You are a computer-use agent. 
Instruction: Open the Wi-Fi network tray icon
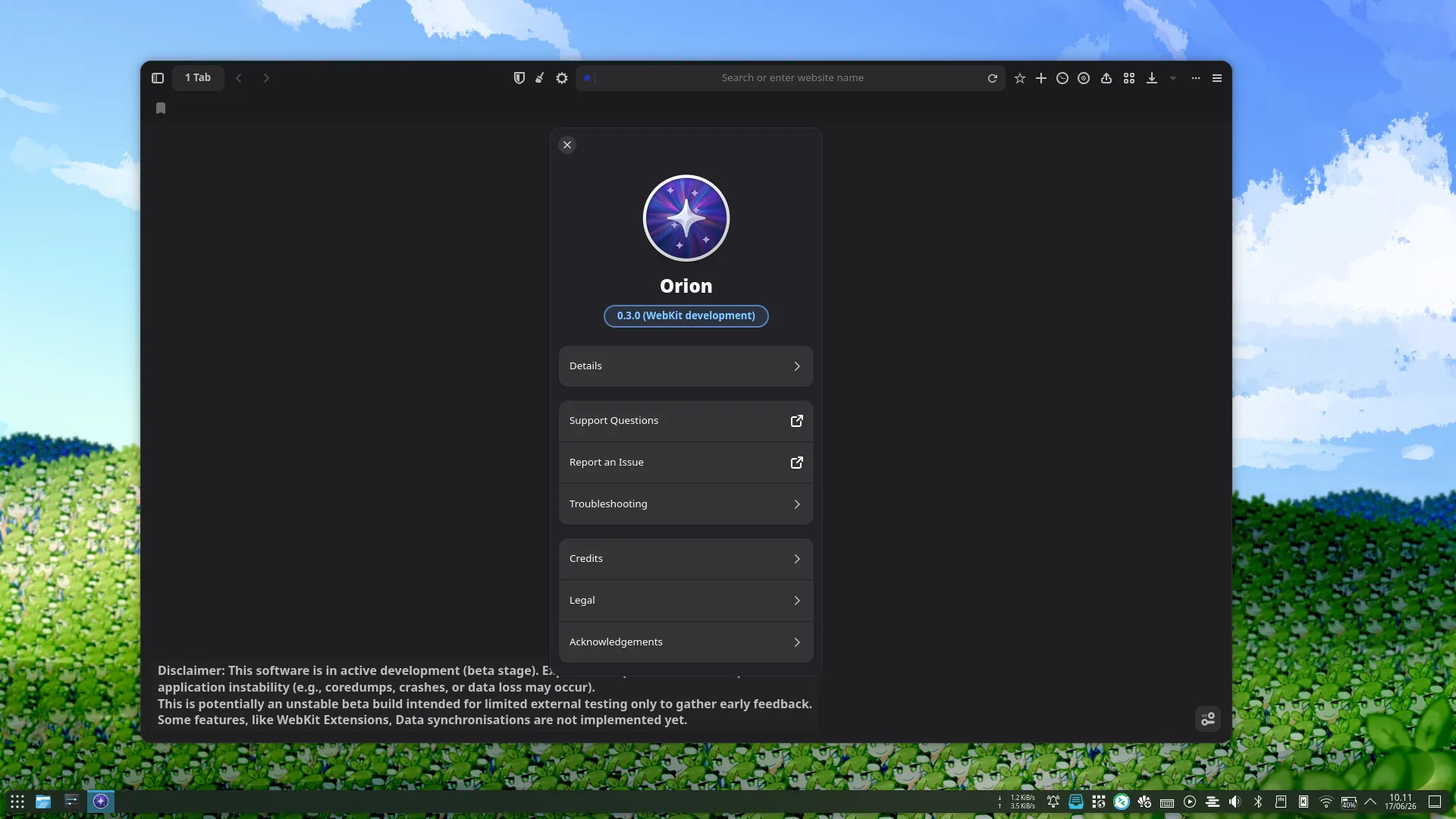coord(1326,802)
